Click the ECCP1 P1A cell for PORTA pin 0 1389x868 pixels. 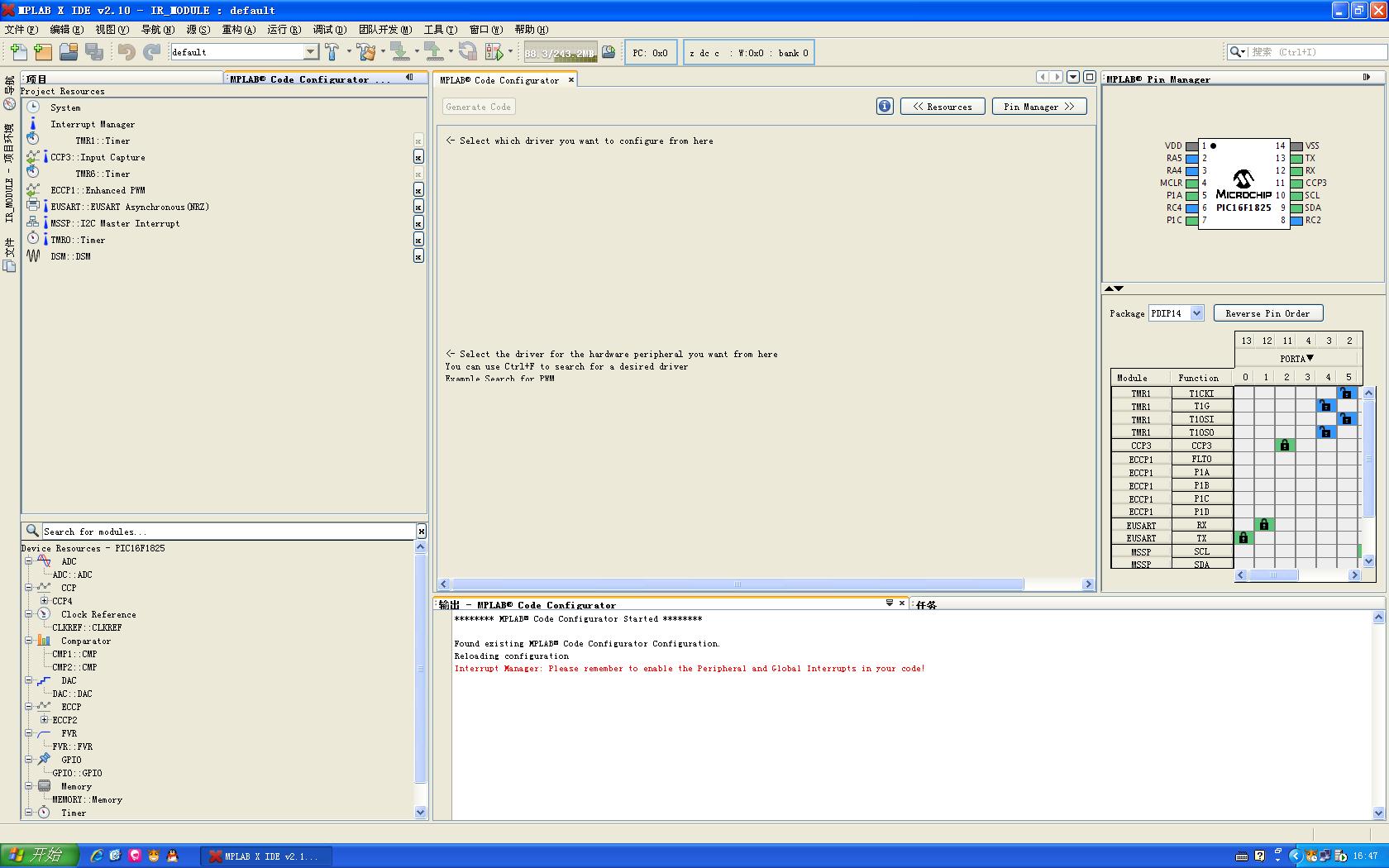pos(1243,472)
